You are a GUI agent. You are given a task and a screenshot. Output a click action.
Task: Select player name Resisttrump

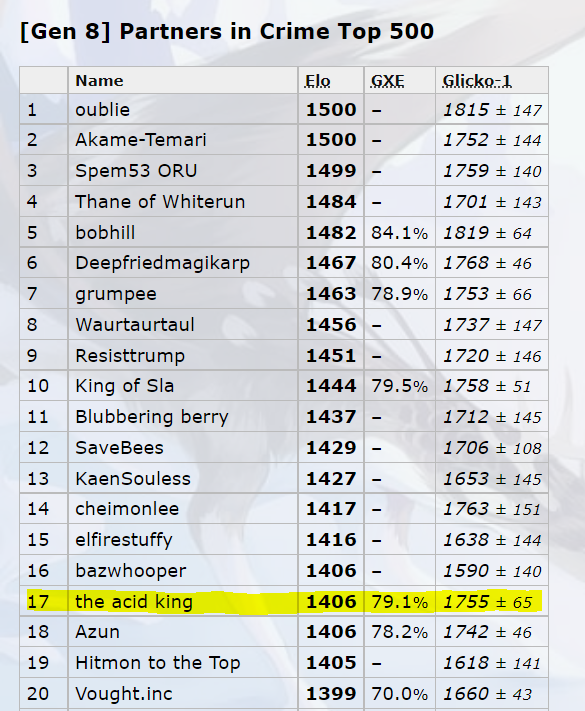pos(130,356)
